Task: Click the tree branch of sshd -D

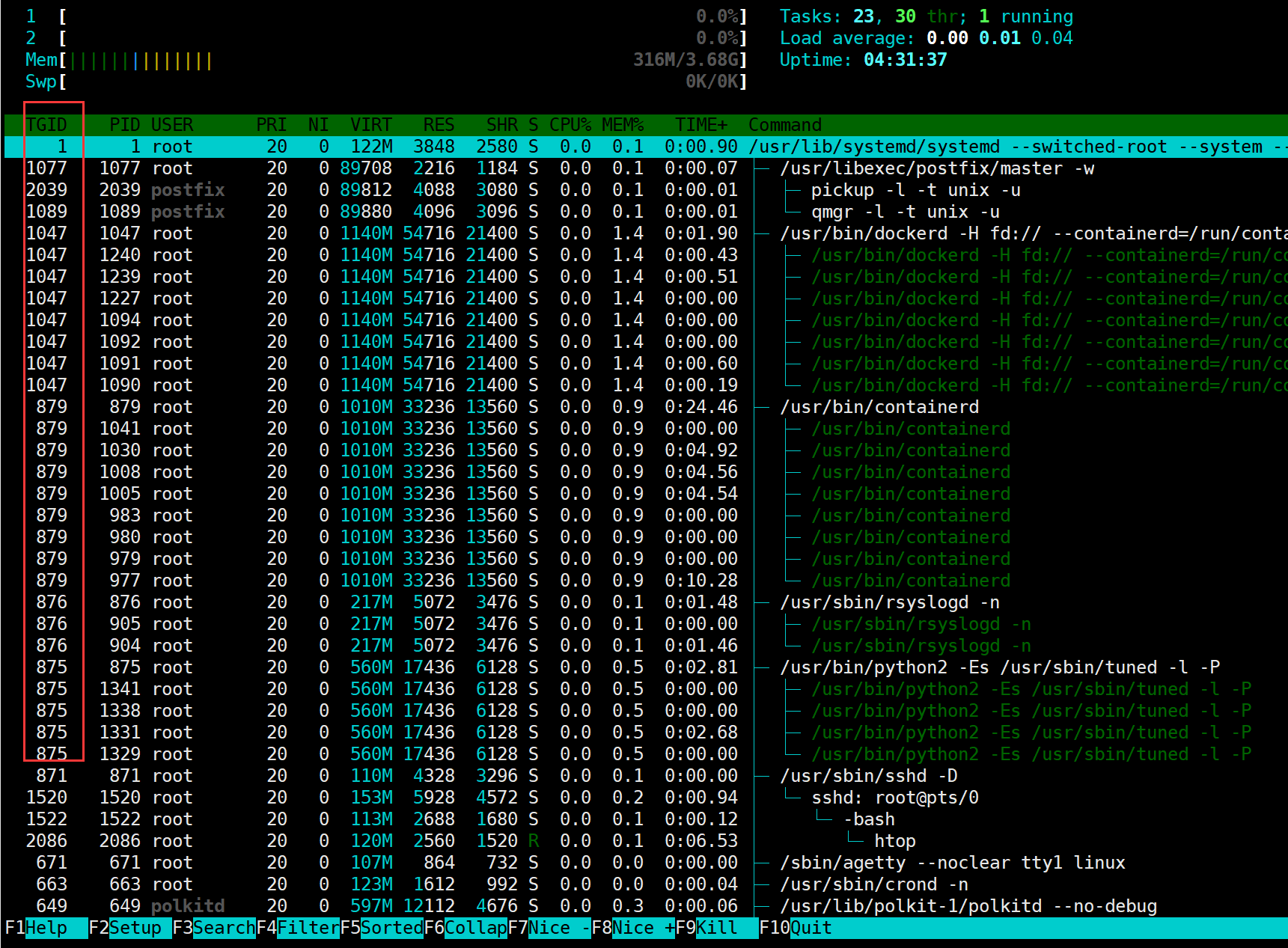Action: coord(763,776)
